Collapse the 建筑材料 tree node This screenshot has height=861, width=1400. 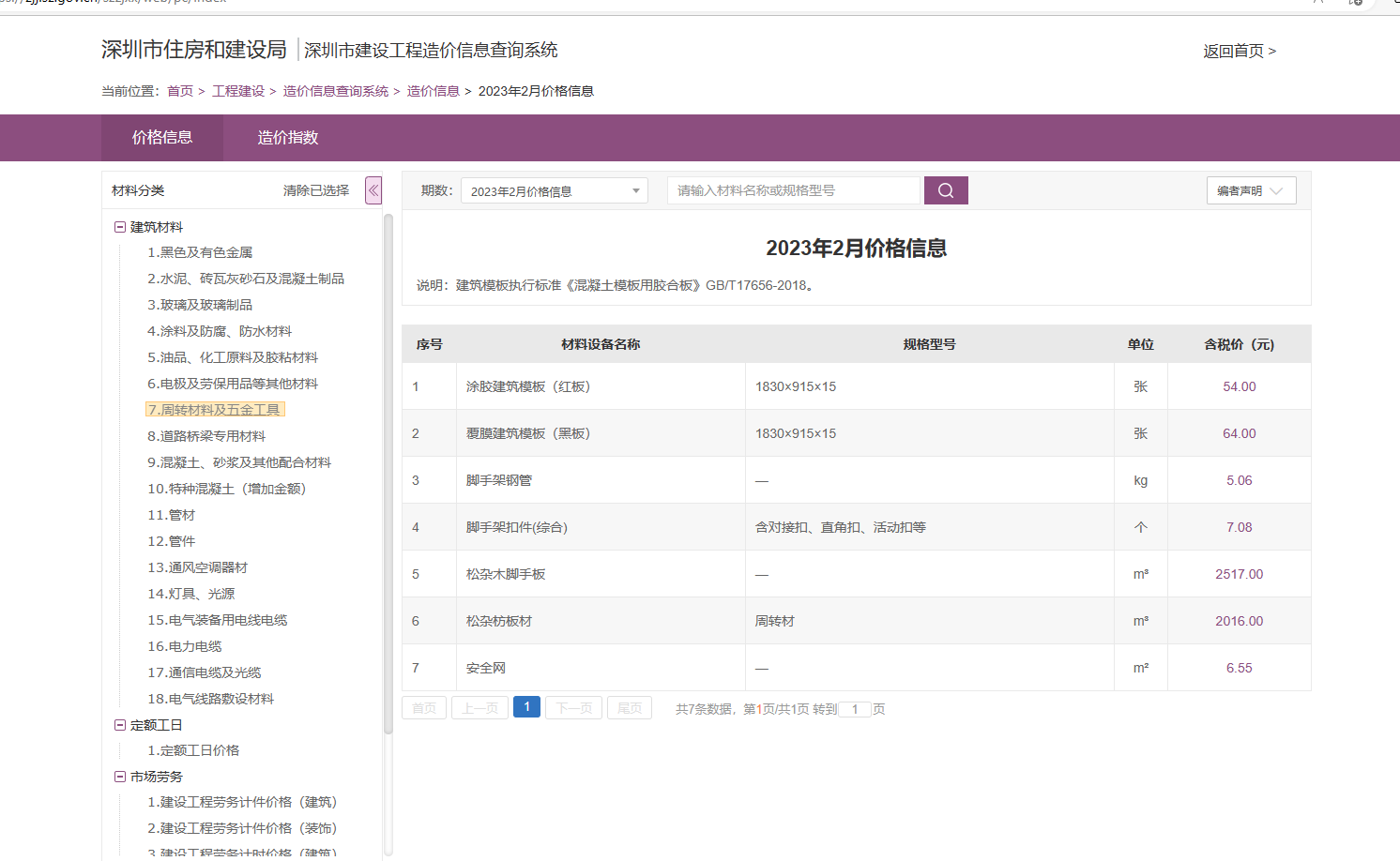[x=120, y=227]
